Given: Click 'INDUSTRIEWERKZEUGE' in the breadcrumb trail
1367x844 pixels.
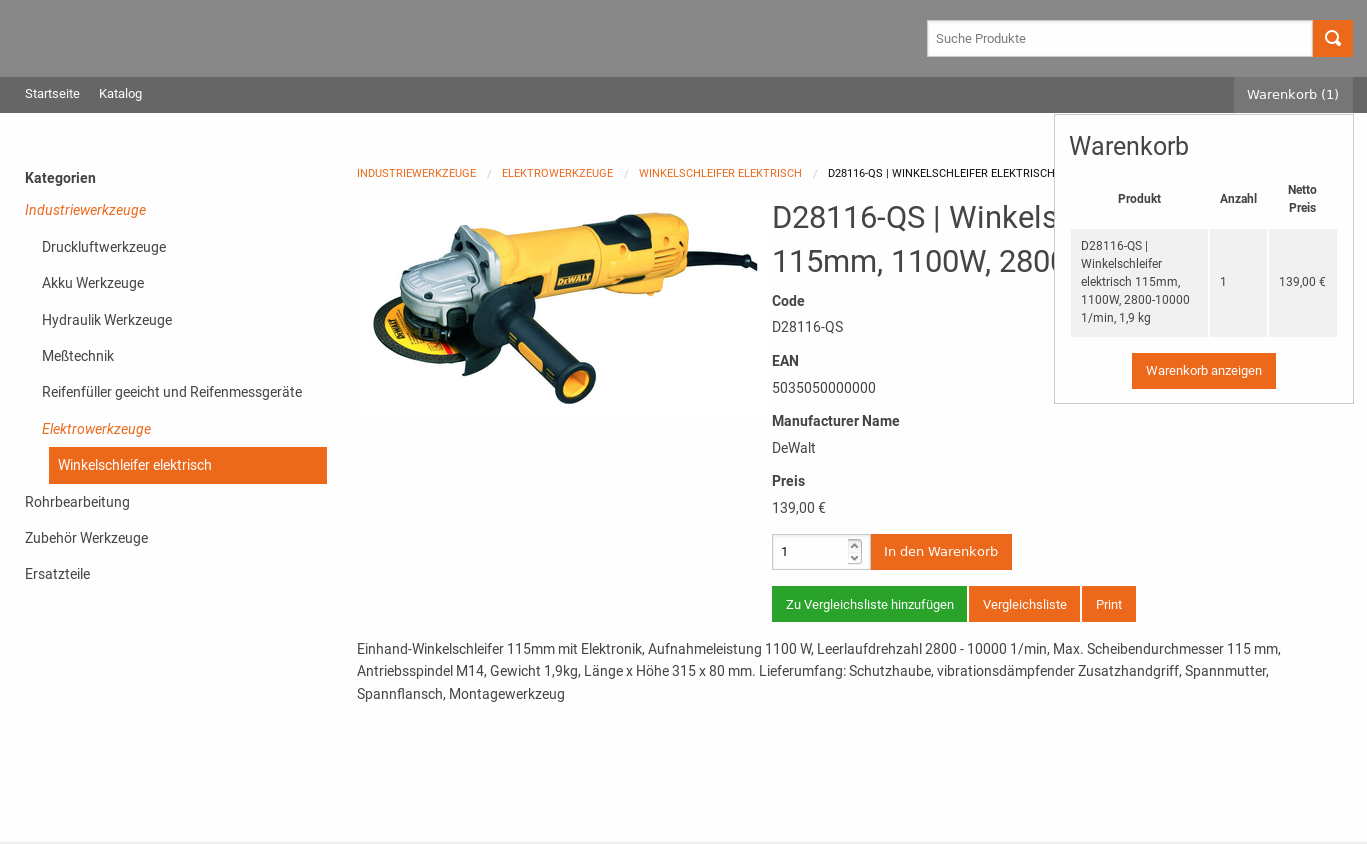Looking at the screenshot, I should 416,173.
